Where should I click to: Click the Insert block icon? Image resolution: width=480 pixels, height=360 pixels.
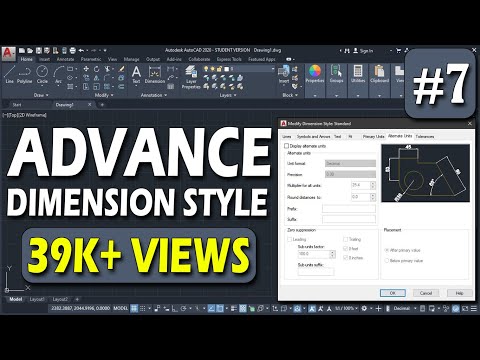(284, 74)
